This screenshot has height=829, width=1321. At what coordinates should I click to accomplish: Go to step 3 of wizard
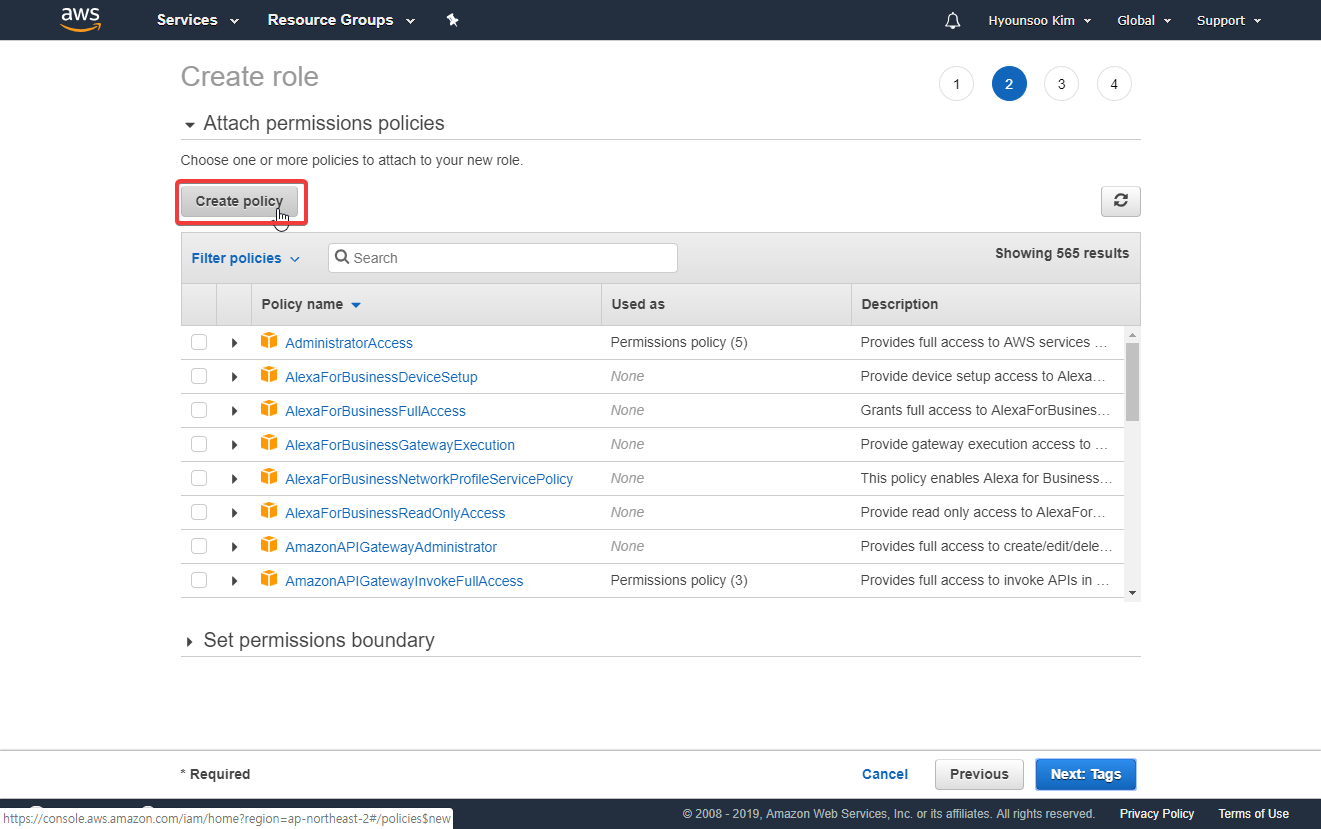point(1061,84)
